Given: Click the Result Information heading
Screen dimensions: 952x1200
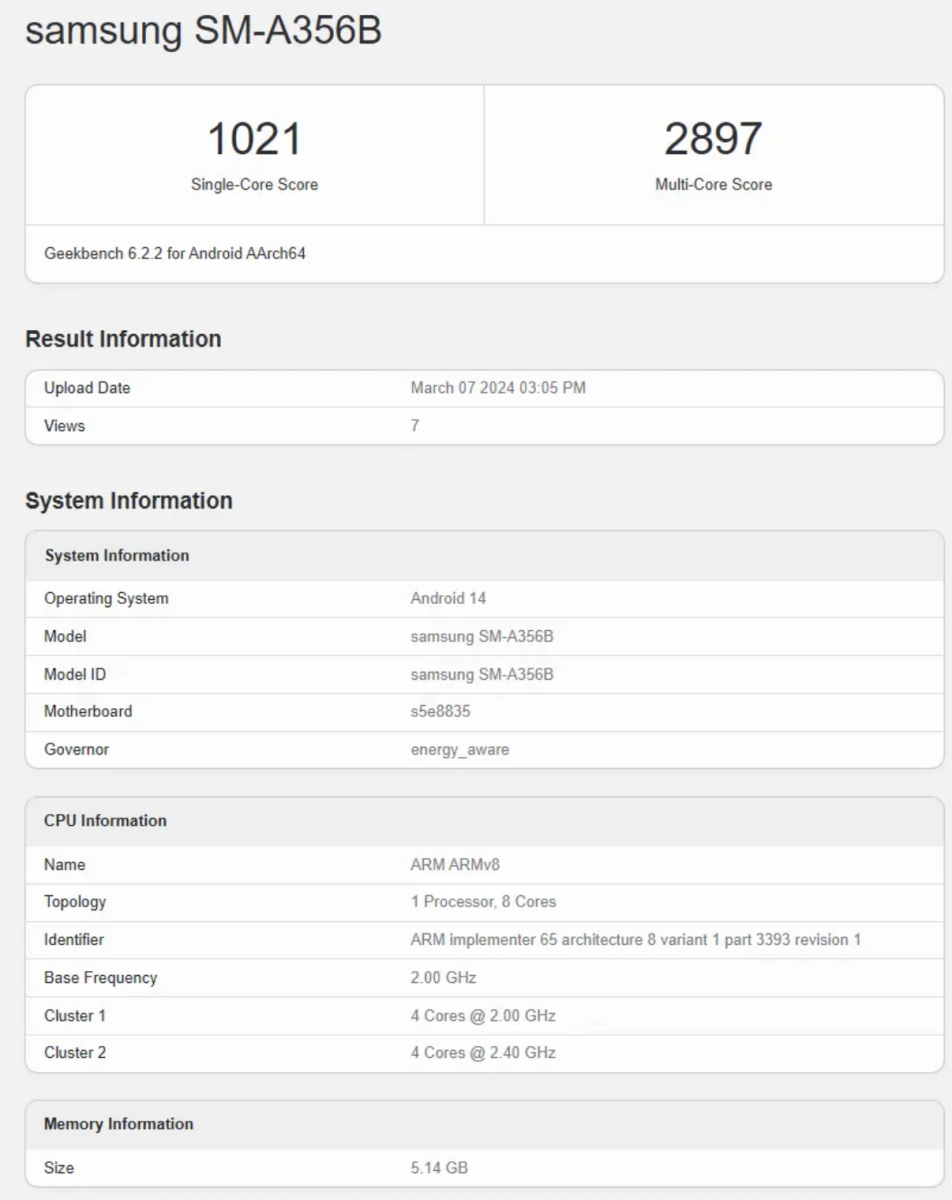Looking at the screenshot, I should (x=123, y=339).
